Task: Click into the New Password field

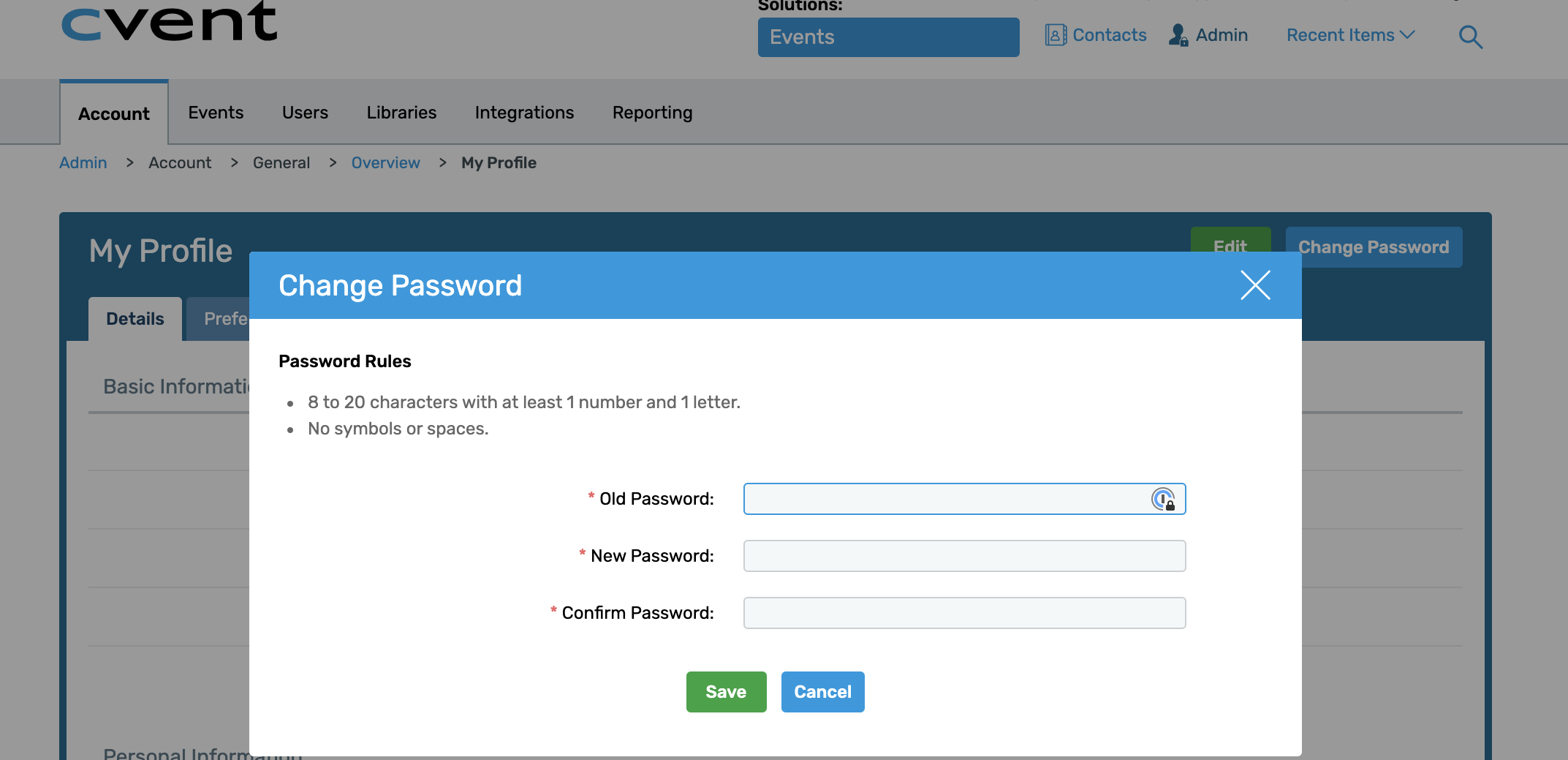Action: pyautogui.click(x=964, y=556)
